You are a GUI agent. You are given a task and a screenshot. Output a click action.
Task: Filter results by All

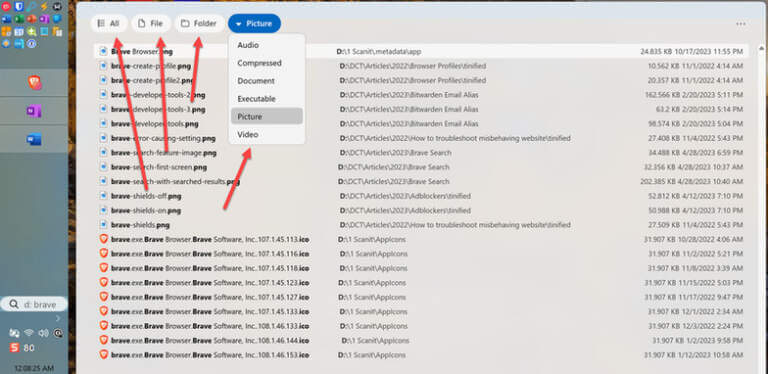point(109,23)
